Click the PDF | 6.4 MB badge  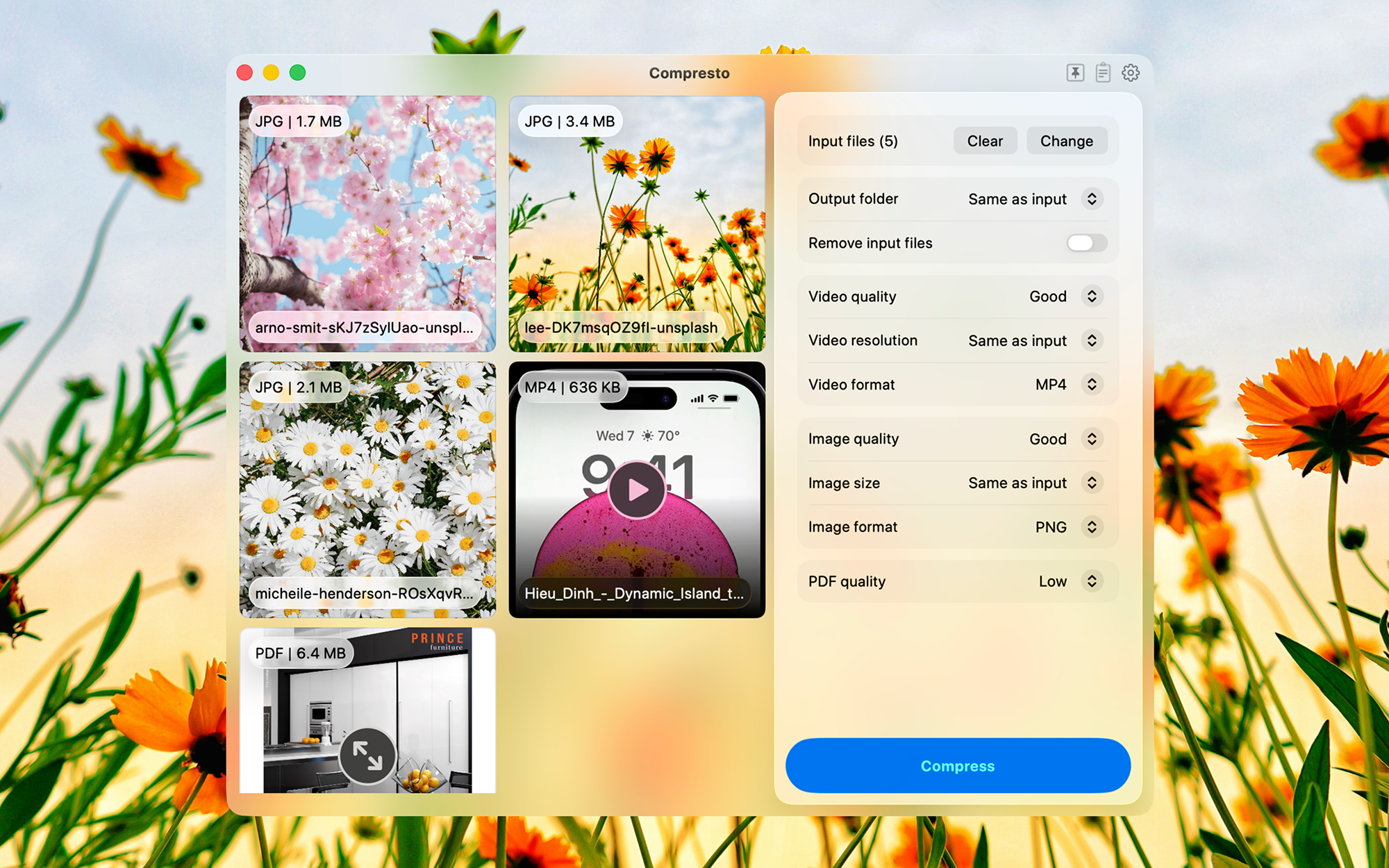coord(301,653)
